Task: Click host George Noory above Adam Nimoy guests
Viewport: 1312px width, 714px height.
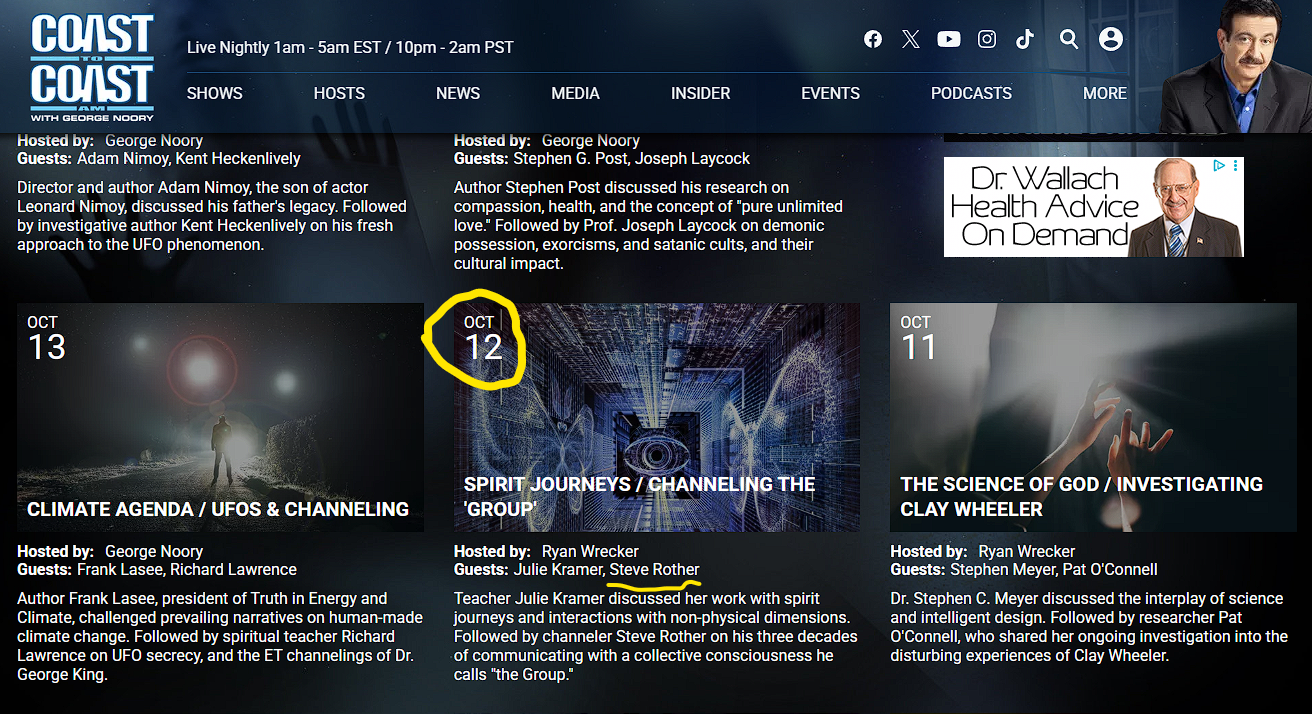Action: (154, 140)
